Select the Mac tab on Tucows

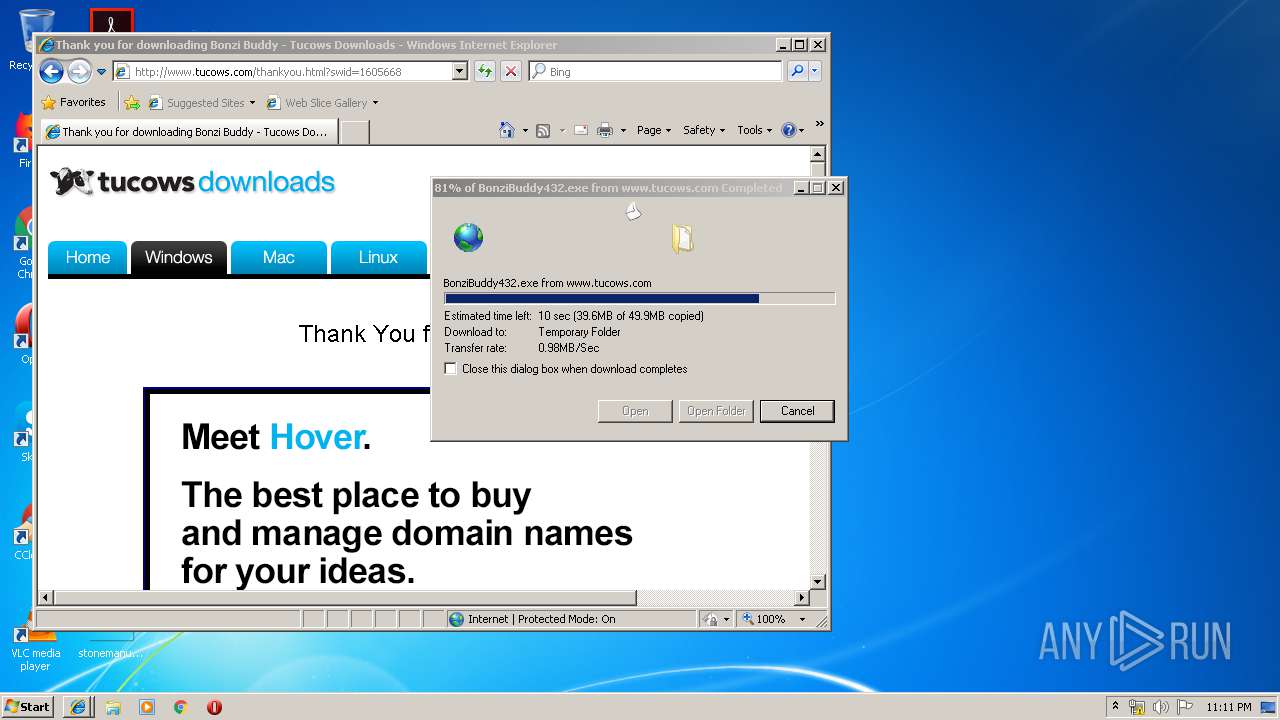278,257
